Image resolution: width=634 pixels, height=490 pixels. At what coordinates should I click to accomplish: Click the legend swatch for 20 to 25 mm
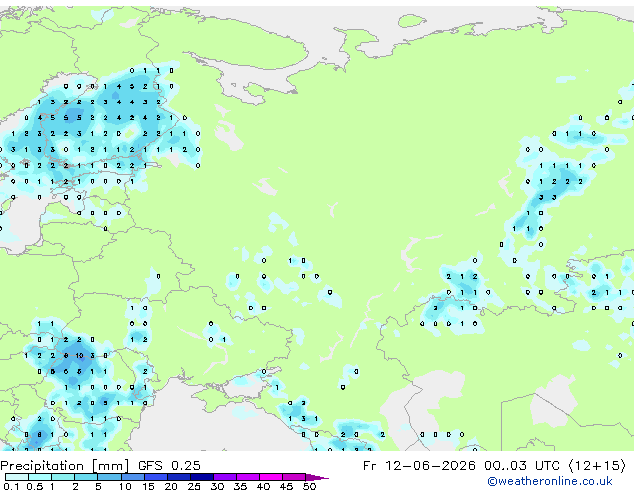click(178, 477)
